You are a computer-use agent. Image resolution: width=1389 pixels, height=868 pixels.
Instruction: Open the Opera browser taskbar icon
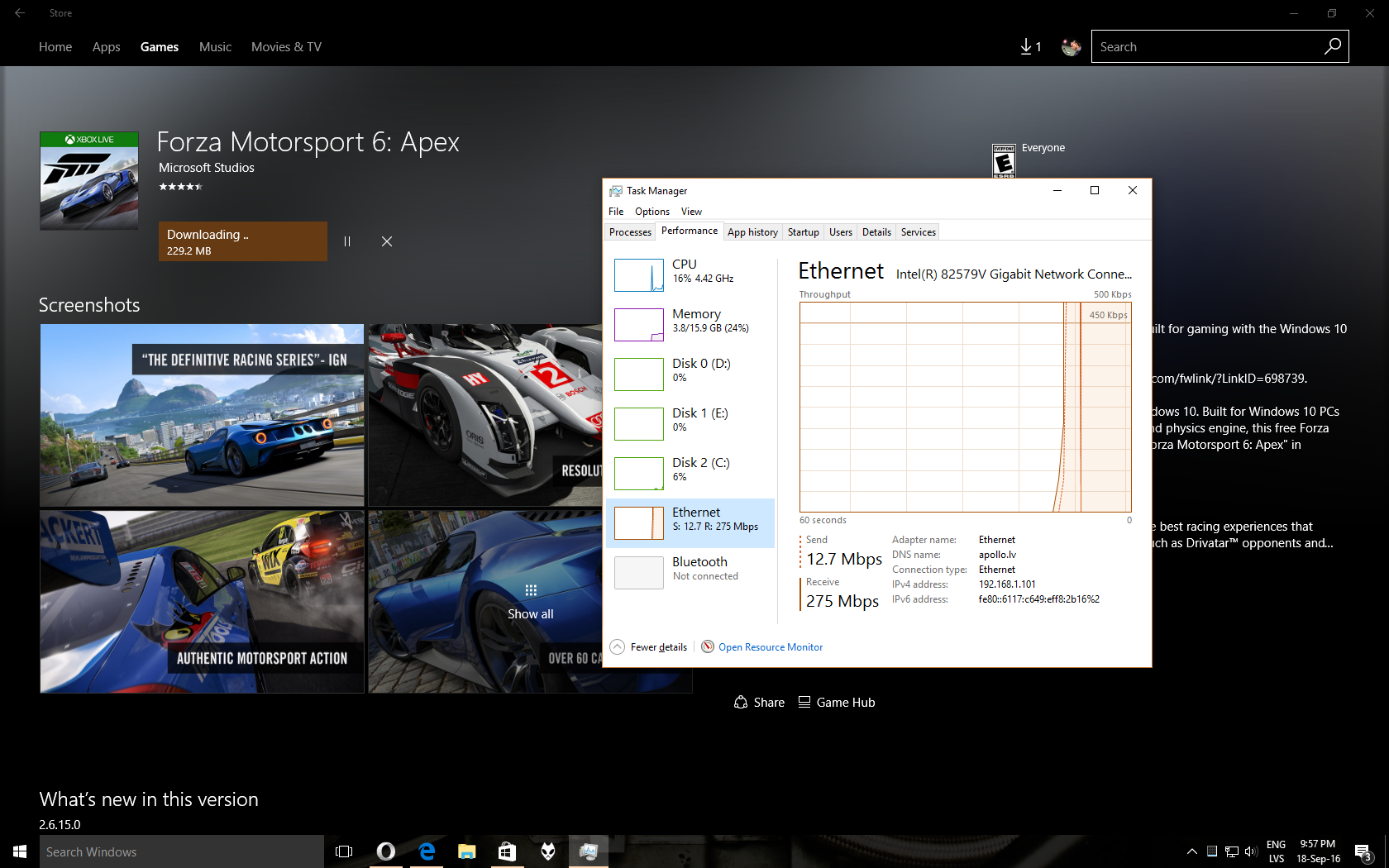(x=385, y=851)
